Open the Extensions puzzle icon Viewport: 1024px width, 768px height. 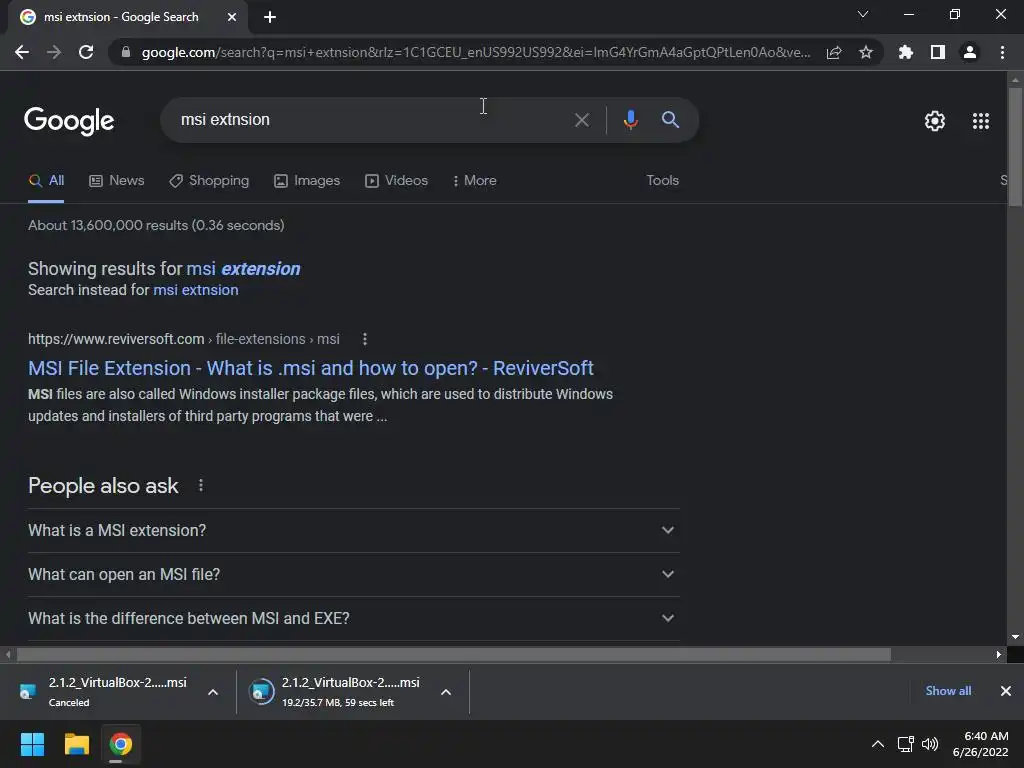pos(905,52)
